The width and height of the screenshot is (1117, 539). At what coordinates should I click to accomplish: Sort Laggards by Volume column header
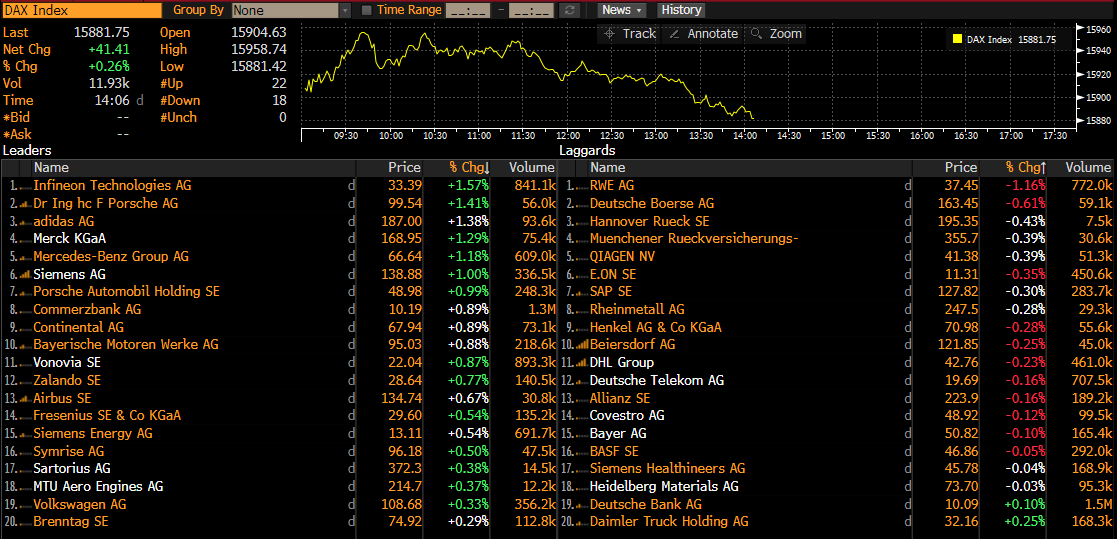coord(1088,168)
